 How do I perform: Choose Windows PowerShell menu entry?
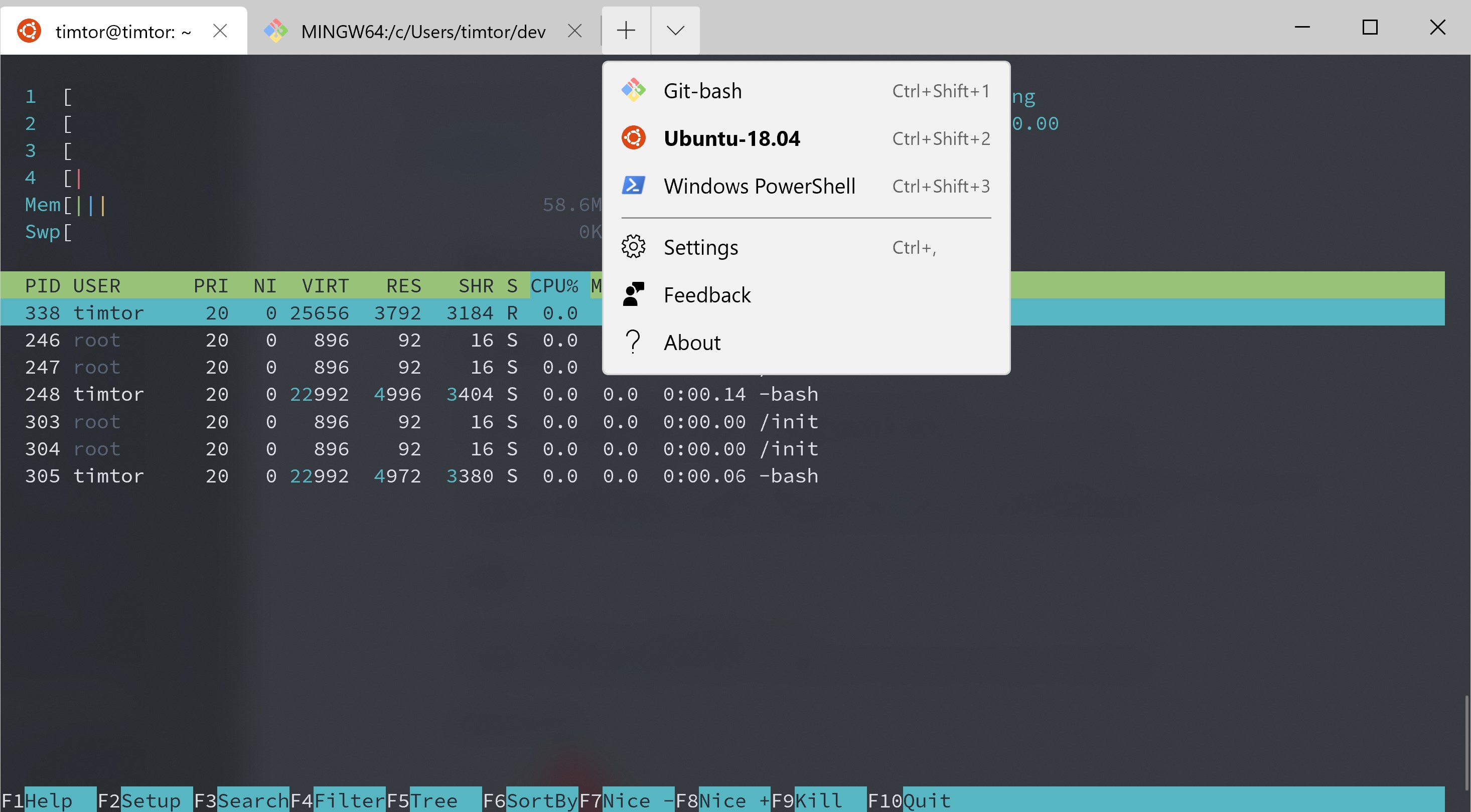pyautogui.click(x=759, y=186)
